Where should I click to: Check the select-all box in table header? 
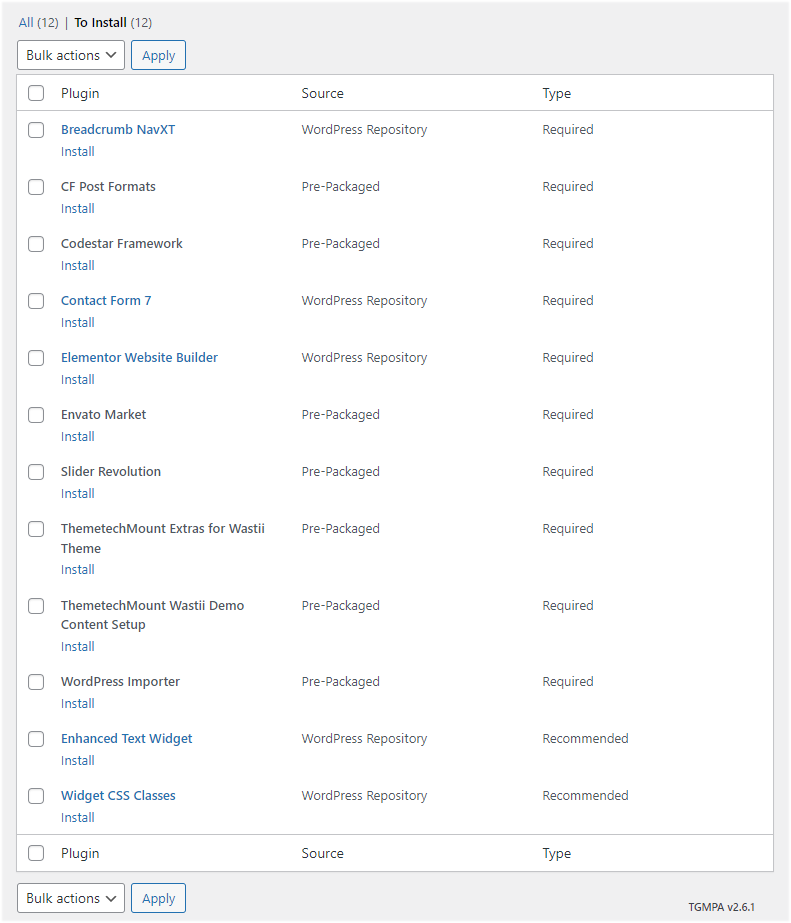pos(36,93)
